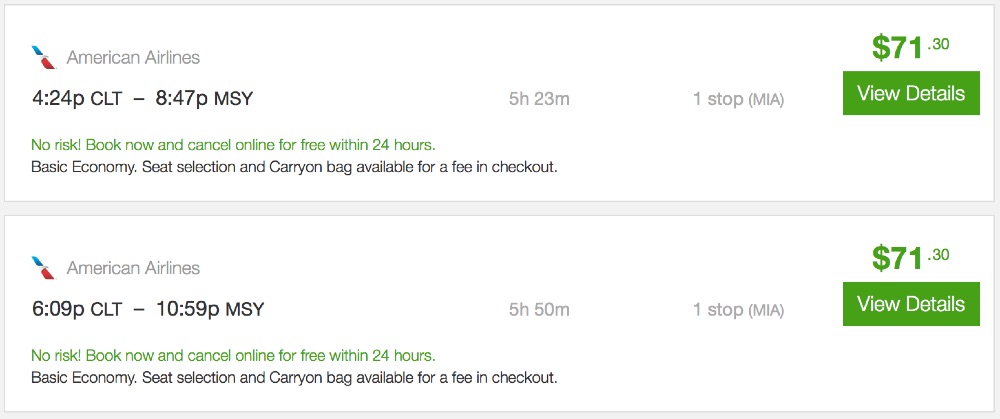1000x419 pixels.
Task: Click American Airlines name on 6:09p flight
Action: point(133,268)
